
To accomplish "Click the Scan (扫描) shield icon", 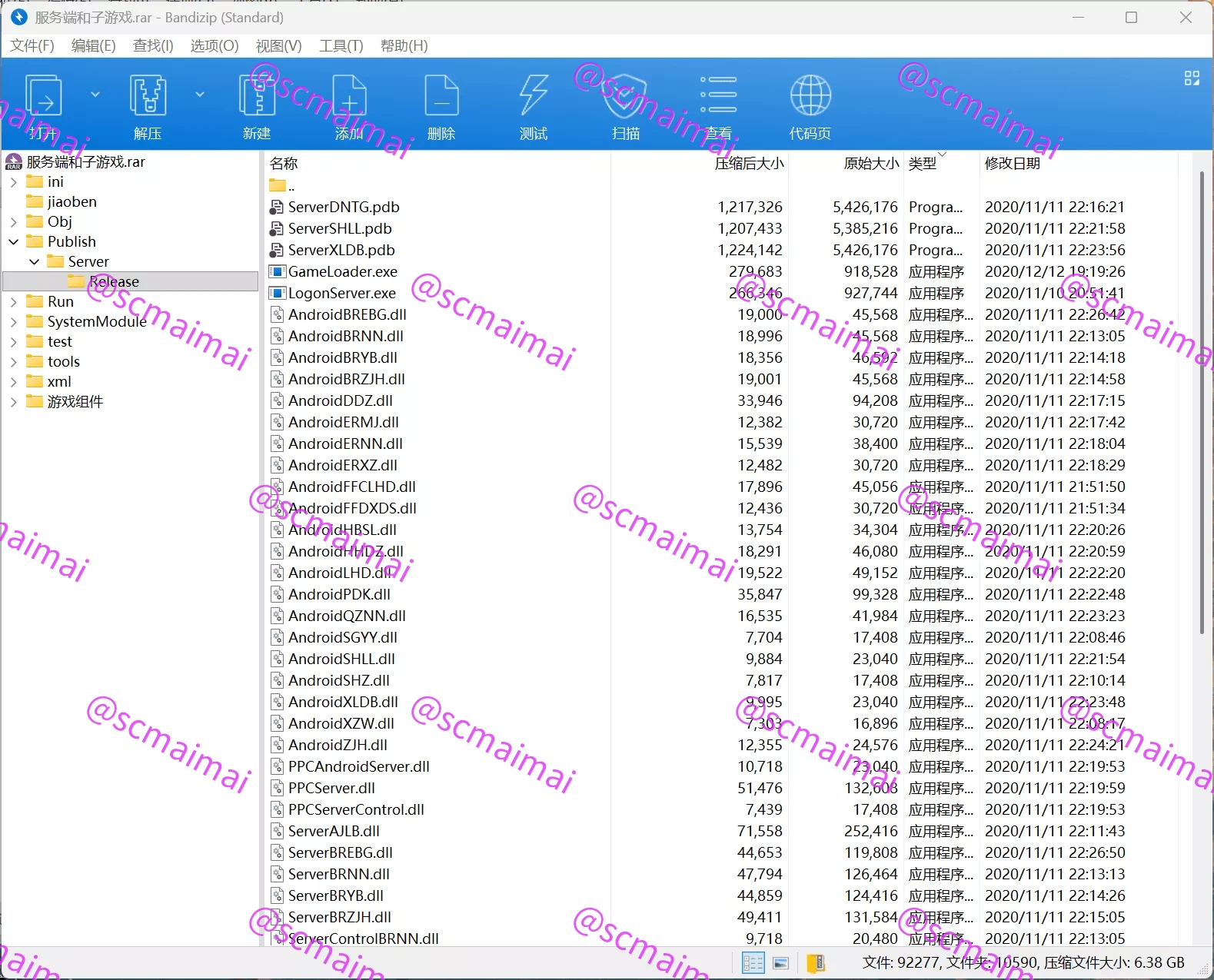I will (x=626, y=96).
